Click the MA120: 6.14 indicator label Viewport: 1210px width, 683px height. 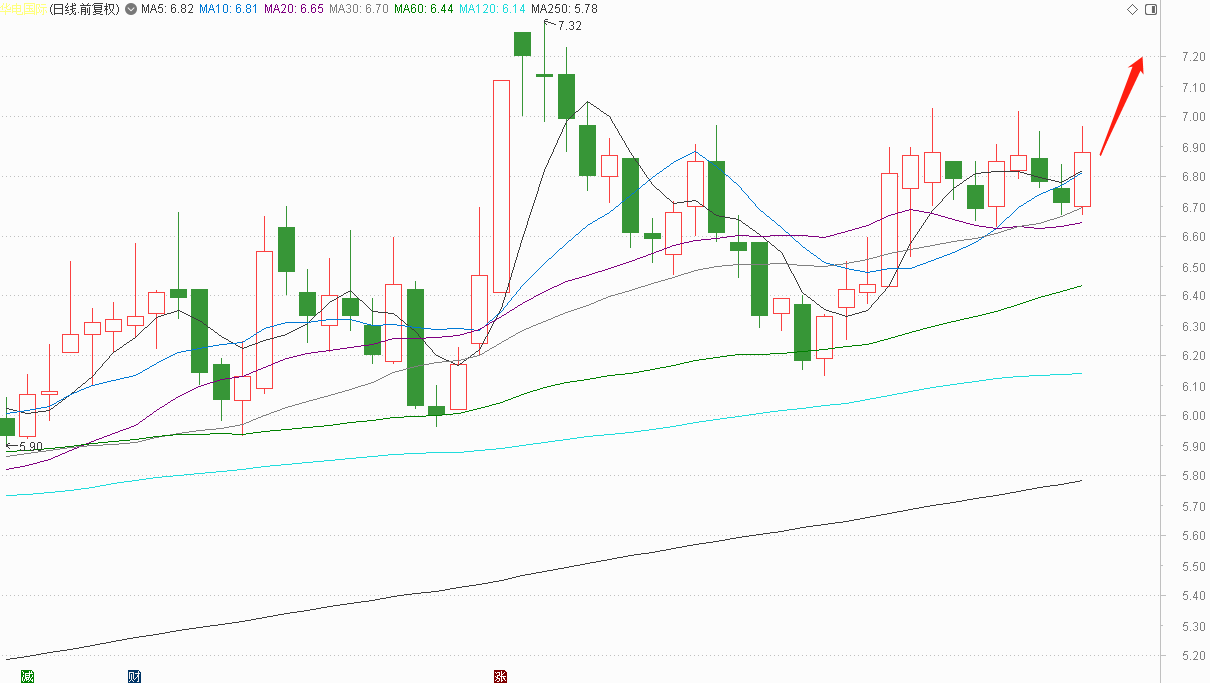point(492,9)
